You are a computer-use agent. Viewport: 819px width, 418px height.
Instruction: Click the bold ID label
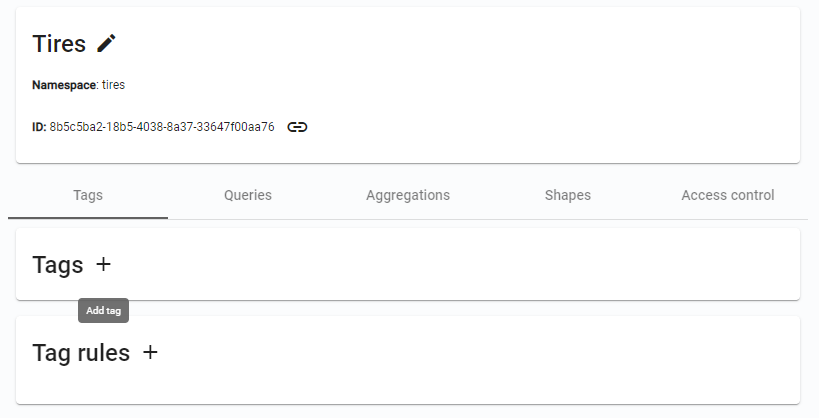(39, 127)
